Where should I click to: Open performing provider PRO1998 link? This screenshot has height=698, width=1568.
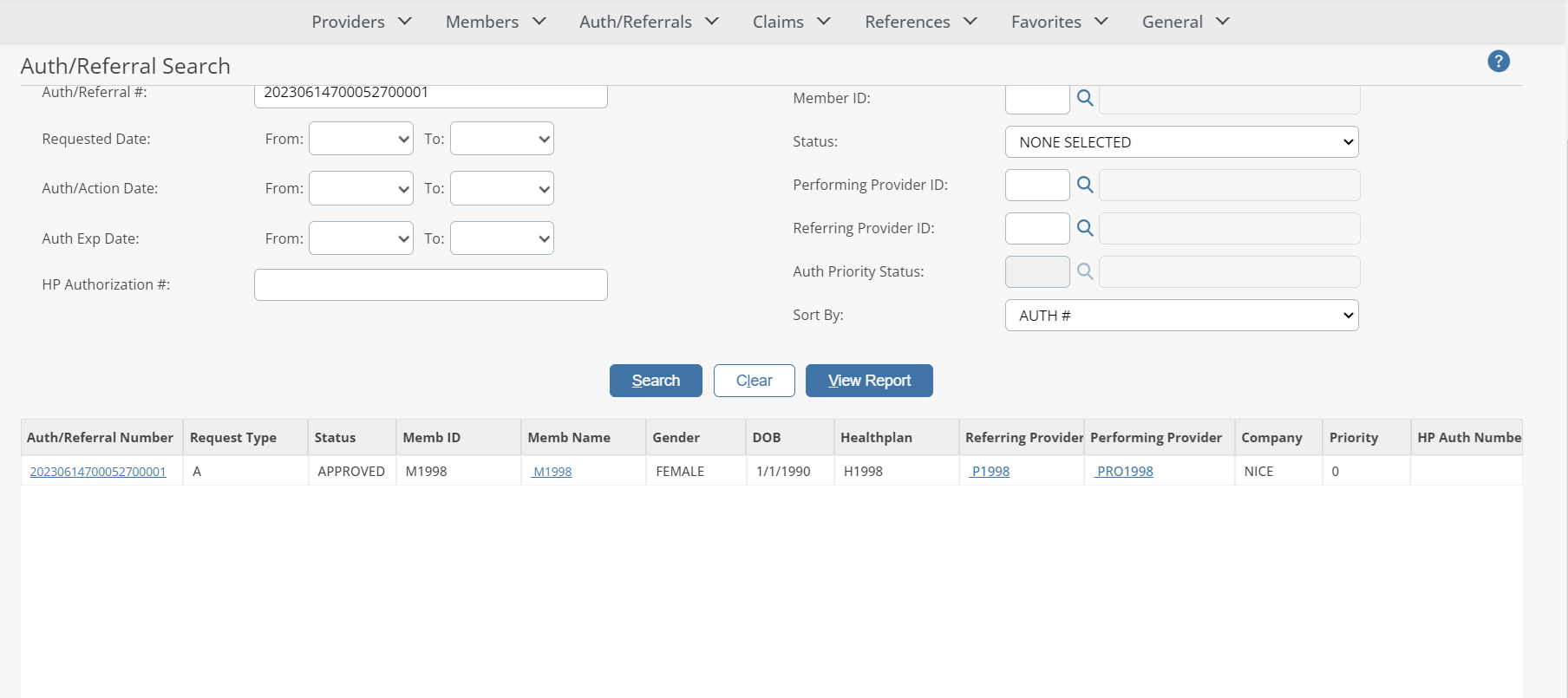(x=1125, y=472)
